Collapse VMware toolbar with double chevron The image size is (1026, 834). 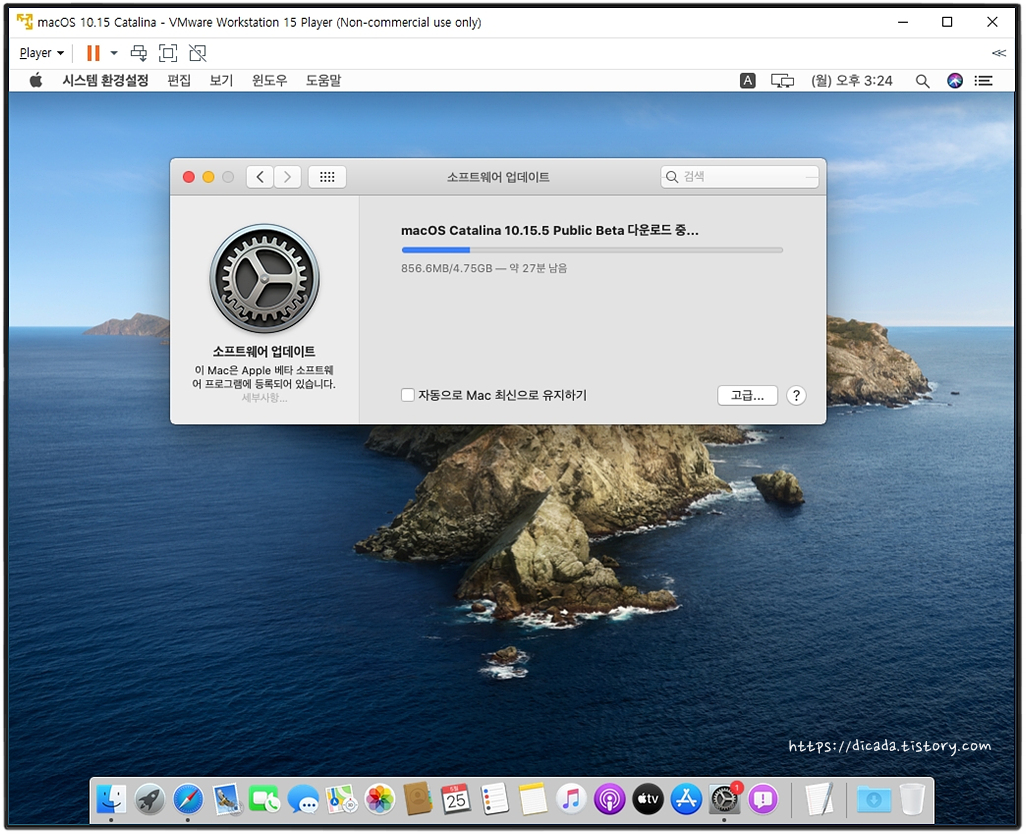[x=999, y=53]
